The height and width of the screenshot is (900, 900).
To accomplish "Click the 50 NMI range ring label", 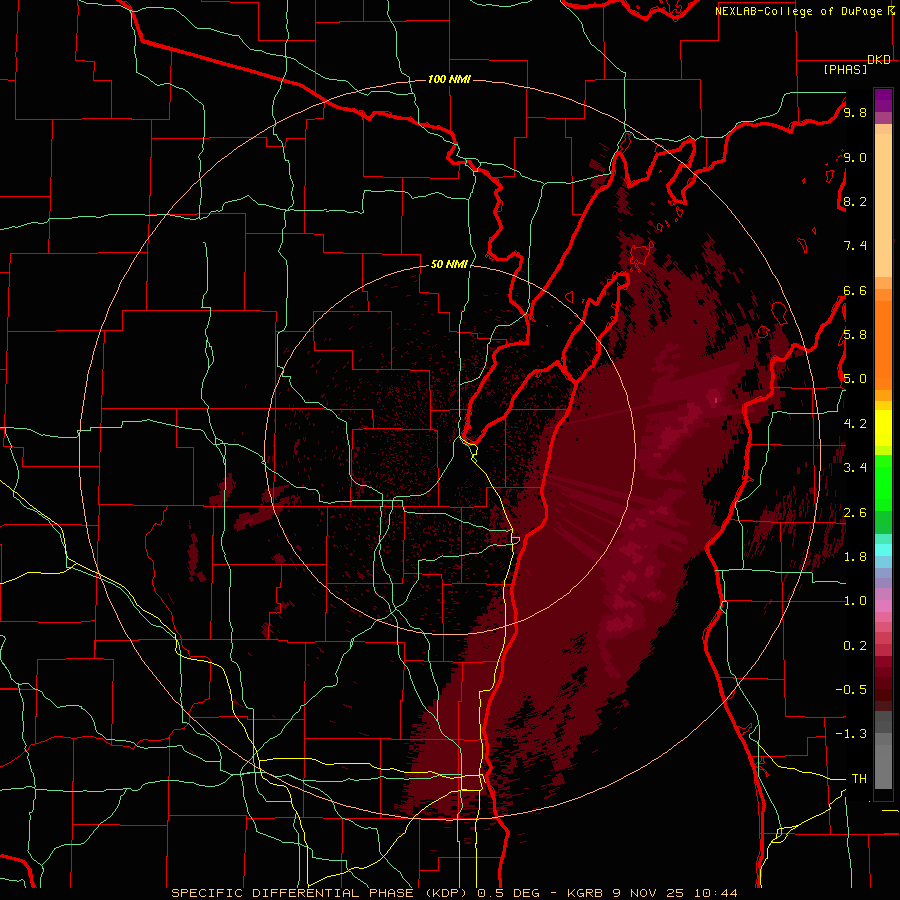I will [x=449, y=264].
